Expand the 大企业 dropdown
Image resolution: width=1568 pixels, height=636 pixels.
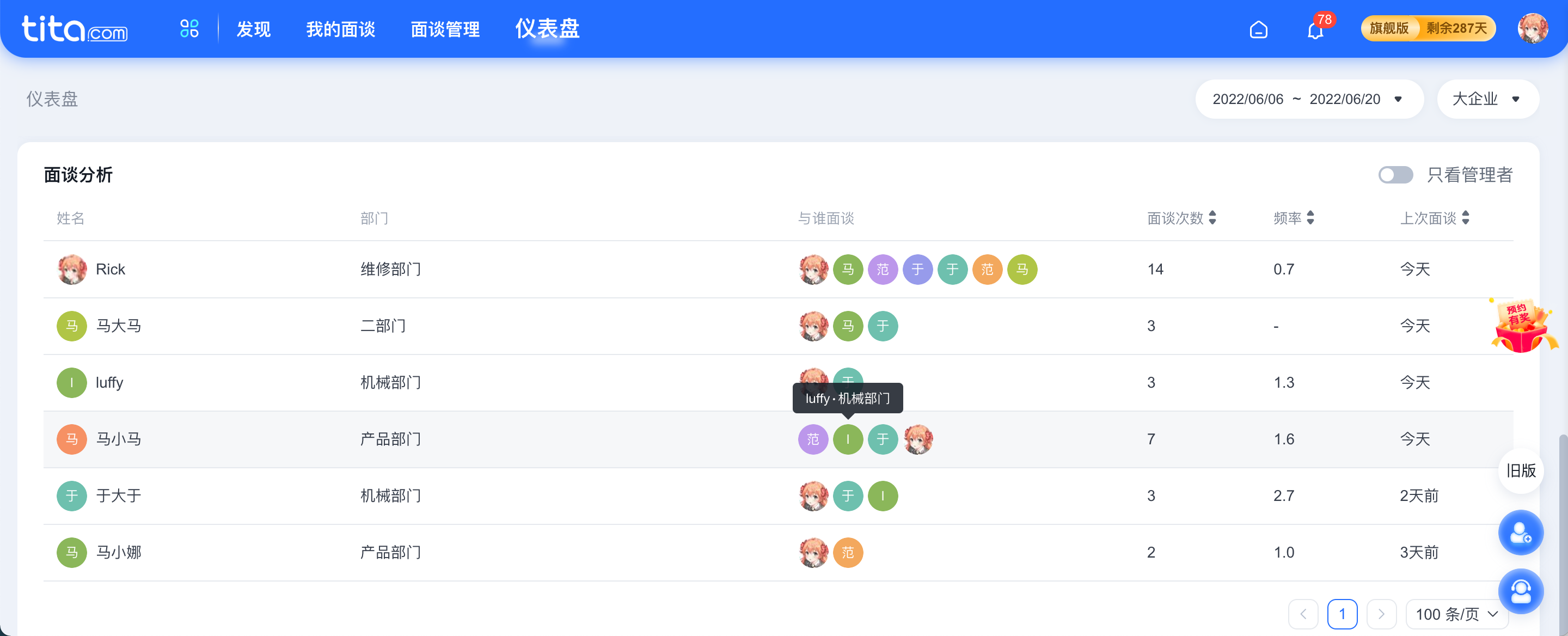click(1485, 98)
